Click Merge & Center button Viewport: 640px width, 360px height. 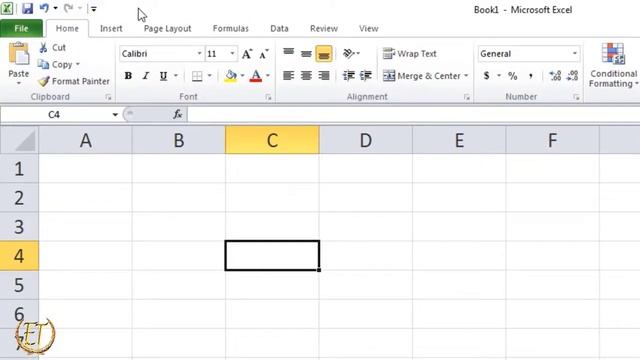tap(422, 76)
